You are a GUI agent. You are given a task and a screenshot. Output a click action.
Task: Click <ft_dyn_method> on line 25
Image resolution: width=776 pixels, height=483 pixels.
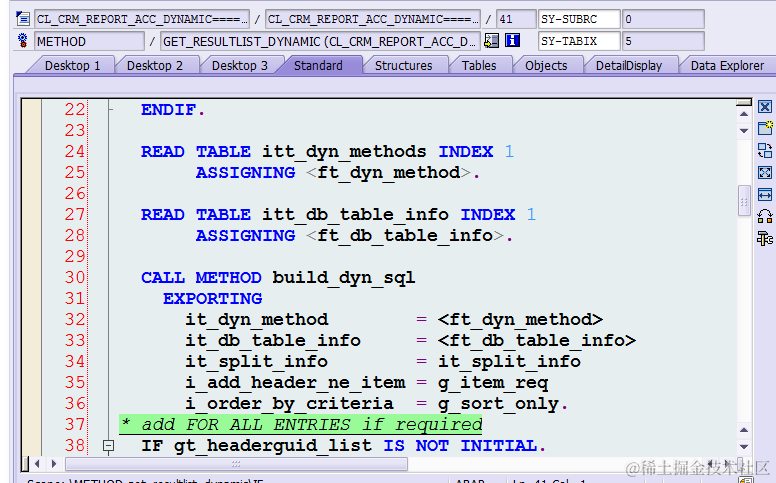click(388, 172)
